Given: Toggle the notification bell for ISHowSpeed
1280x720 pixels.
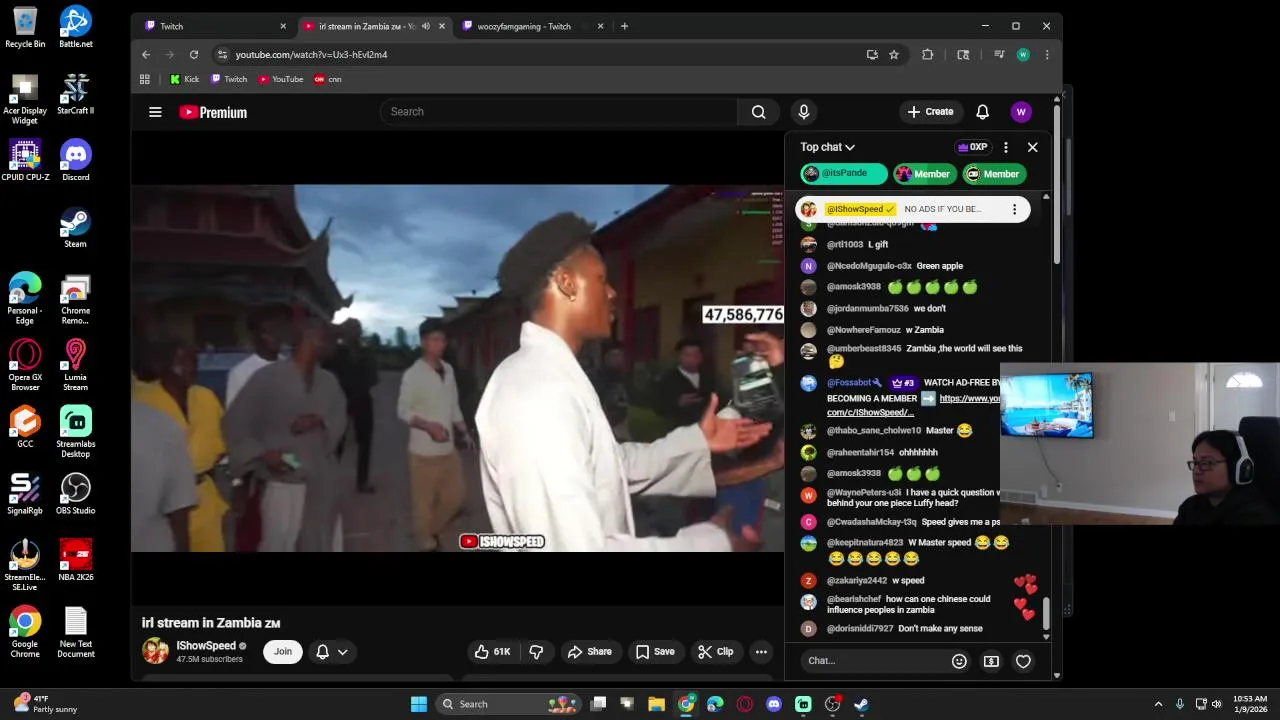Looking at the screenshot, I should coord(323,652).
